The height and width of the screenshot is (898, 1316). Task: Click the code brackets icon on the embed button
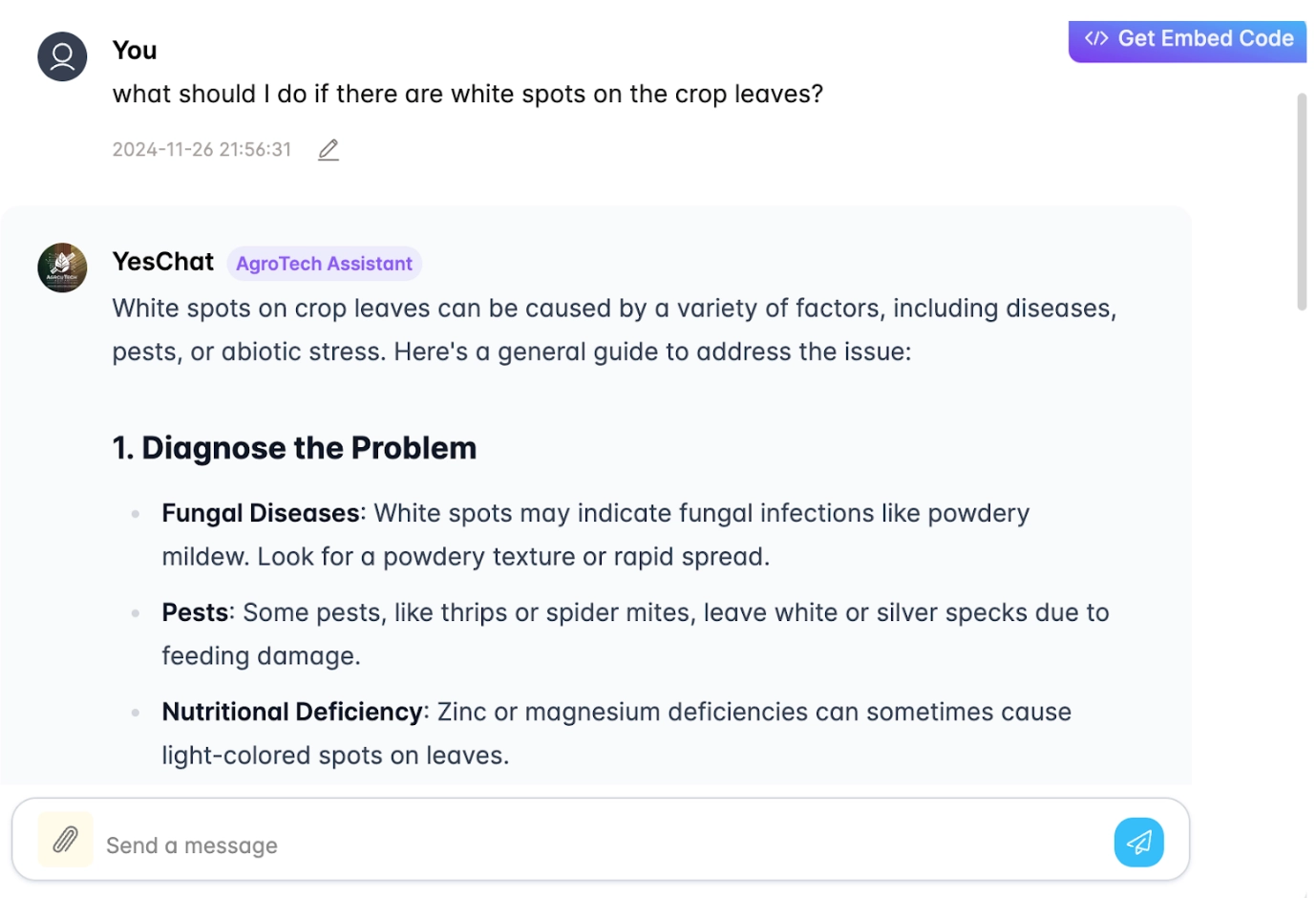(1096, 38)
